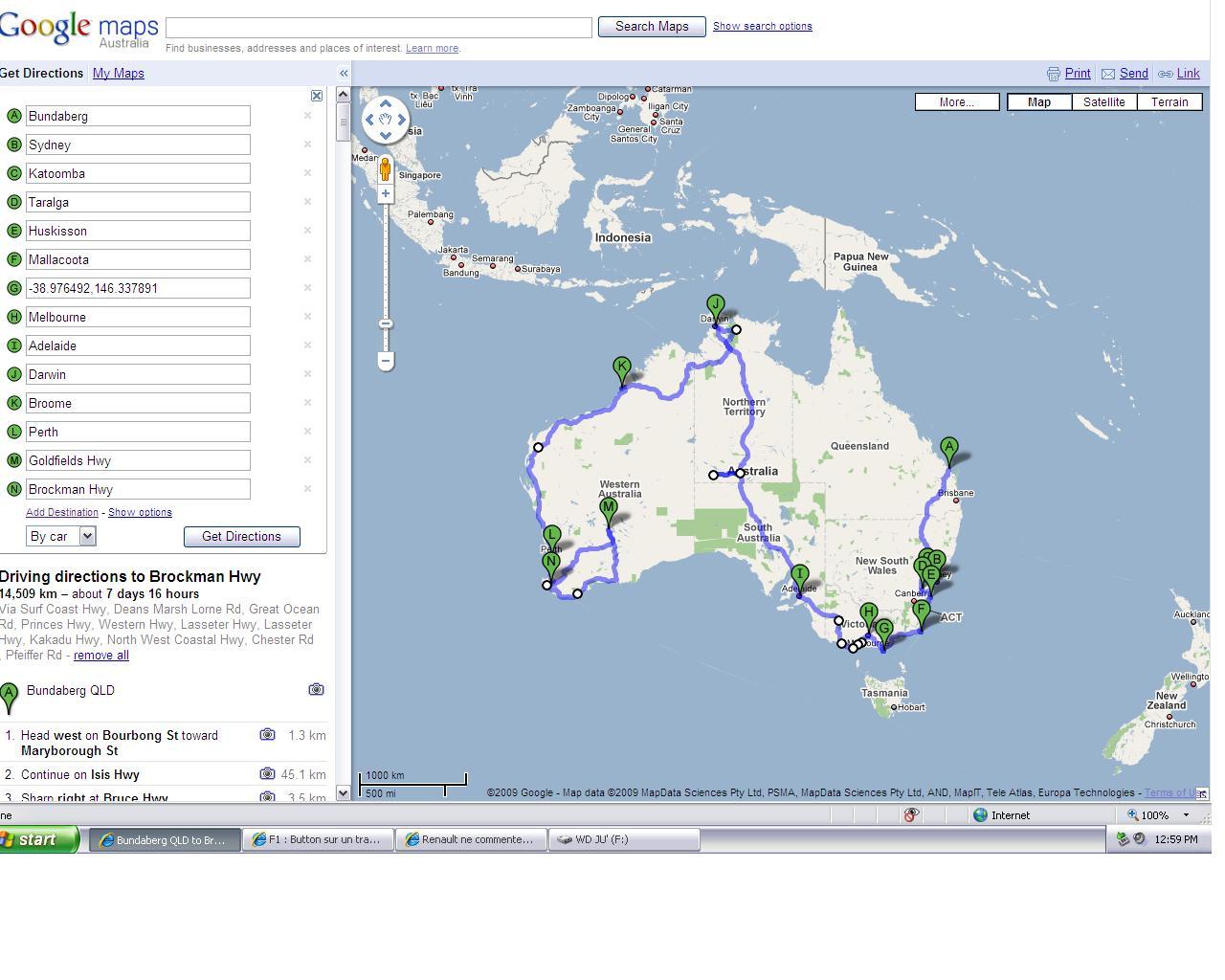
Task: Zoom in with the plus button
Action: click(386, 193)
